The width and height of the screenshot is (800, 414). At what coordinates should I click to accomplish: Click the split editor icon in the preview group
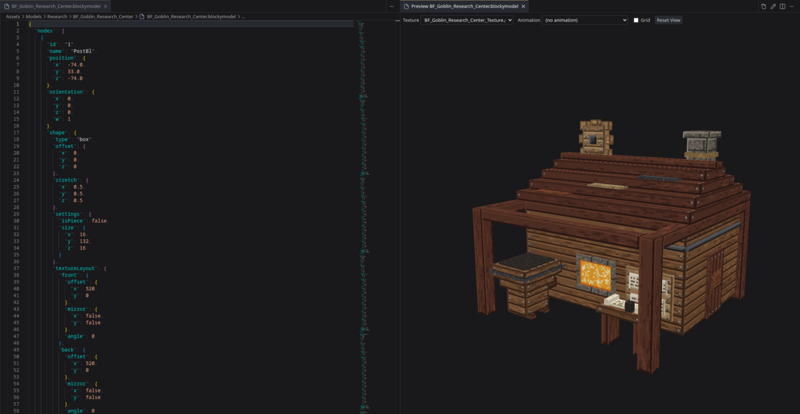[x=783, y=7]
